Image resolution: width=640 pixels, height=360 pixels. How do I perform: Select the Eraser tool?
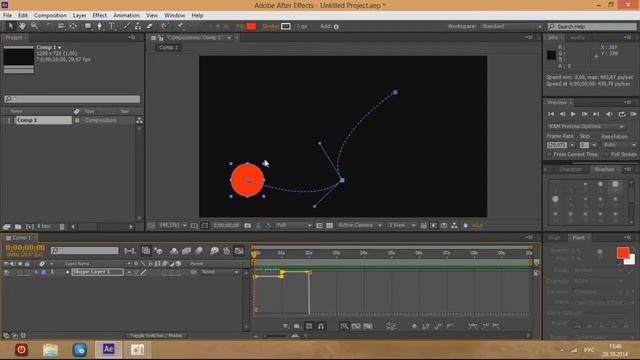coord(150,26)
